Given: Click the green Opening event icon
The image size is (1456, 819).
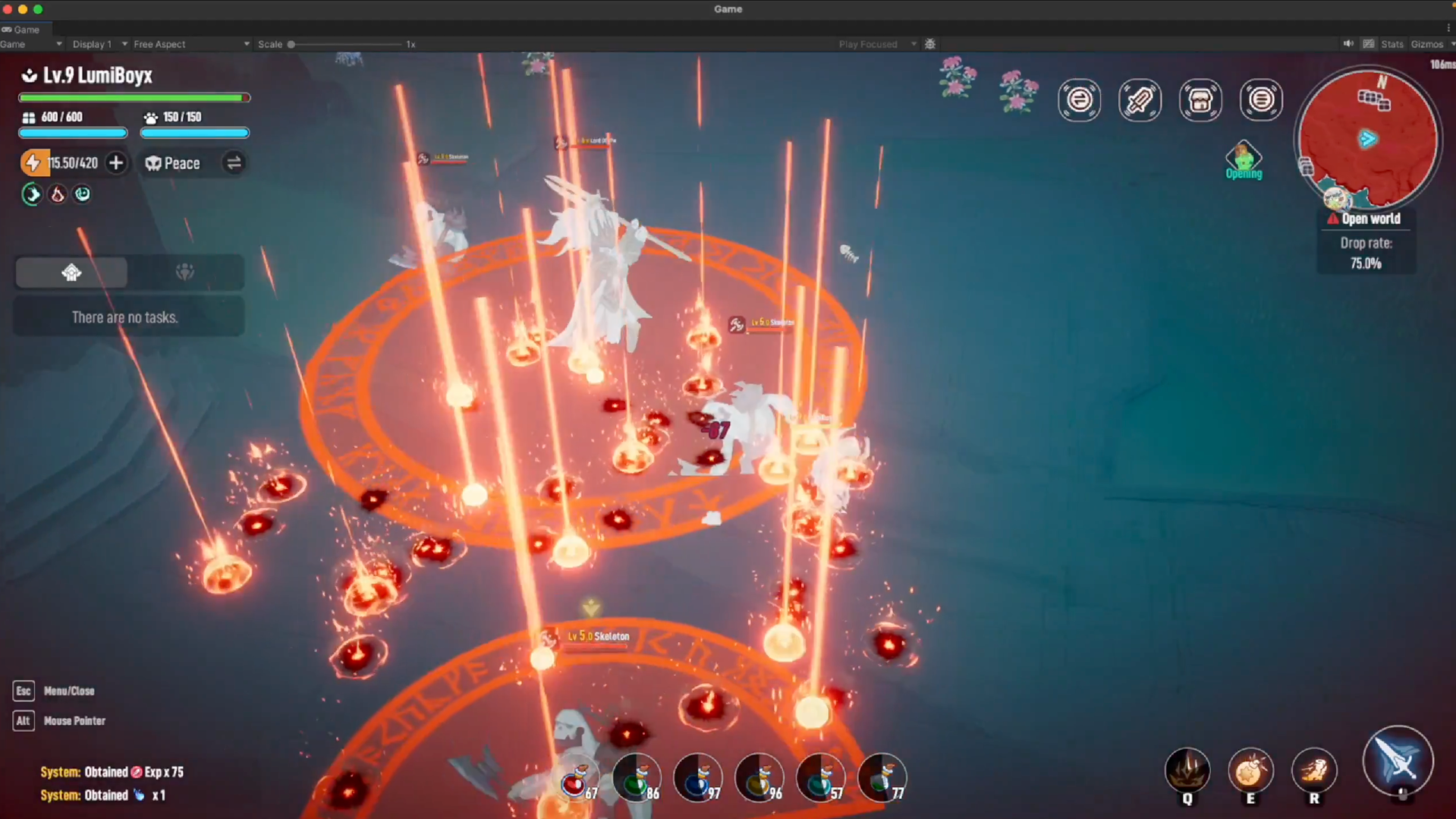Looking at the screenshot, I should point(1244,160).
